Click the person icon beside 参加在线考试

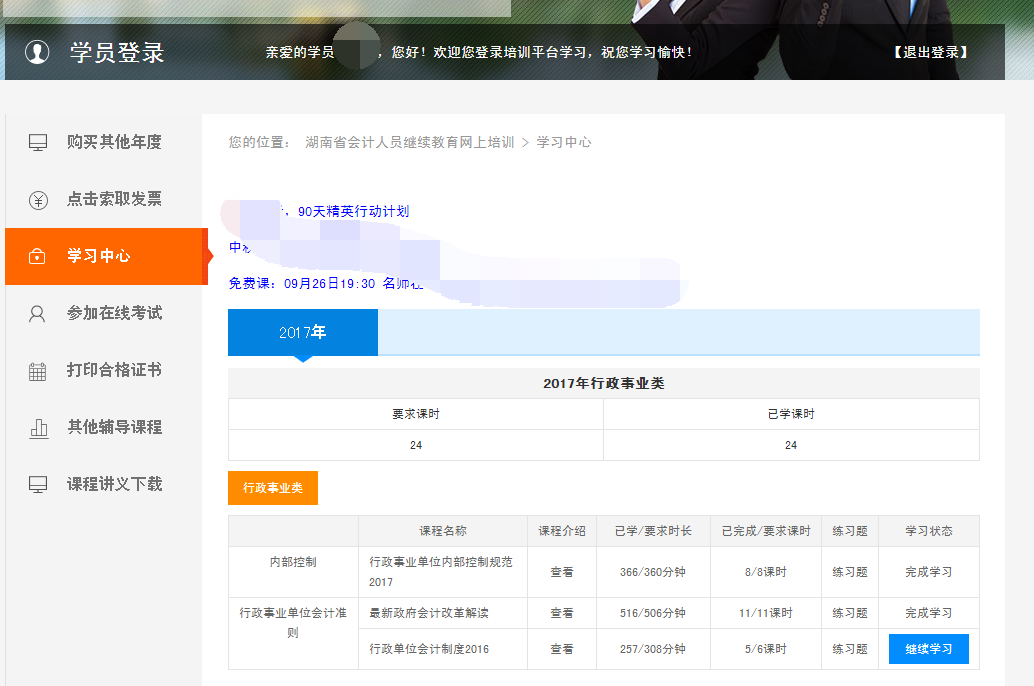point(38,314)
